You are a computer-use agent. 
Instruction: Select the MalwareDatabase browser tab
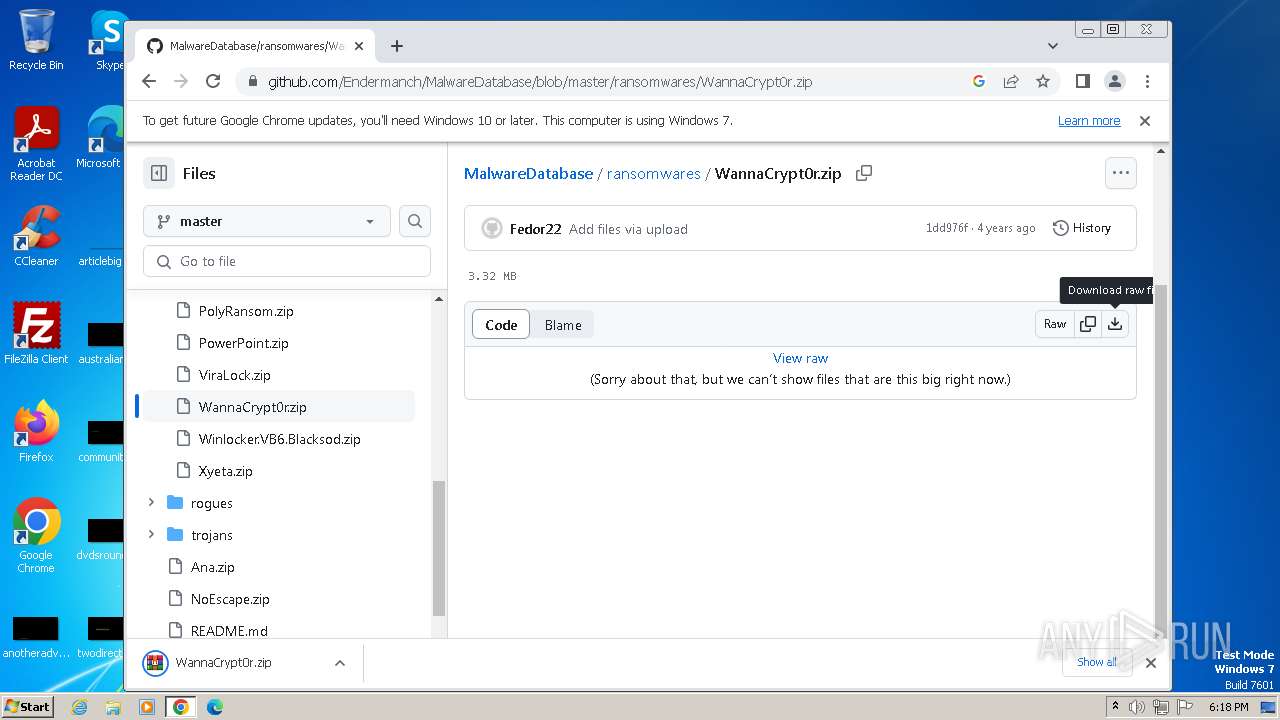256,46
